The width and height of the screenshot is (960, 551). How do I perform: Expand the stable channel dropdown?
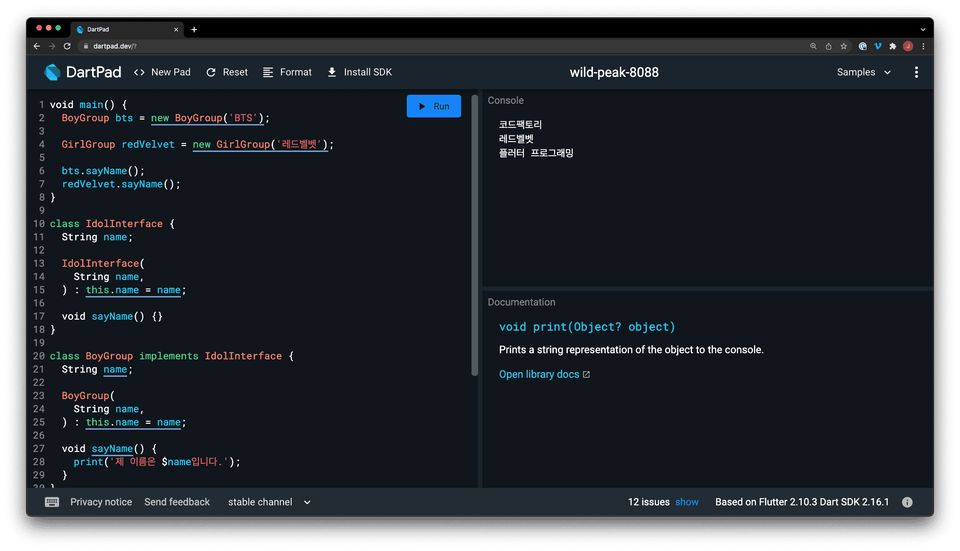tap(269, 502)
